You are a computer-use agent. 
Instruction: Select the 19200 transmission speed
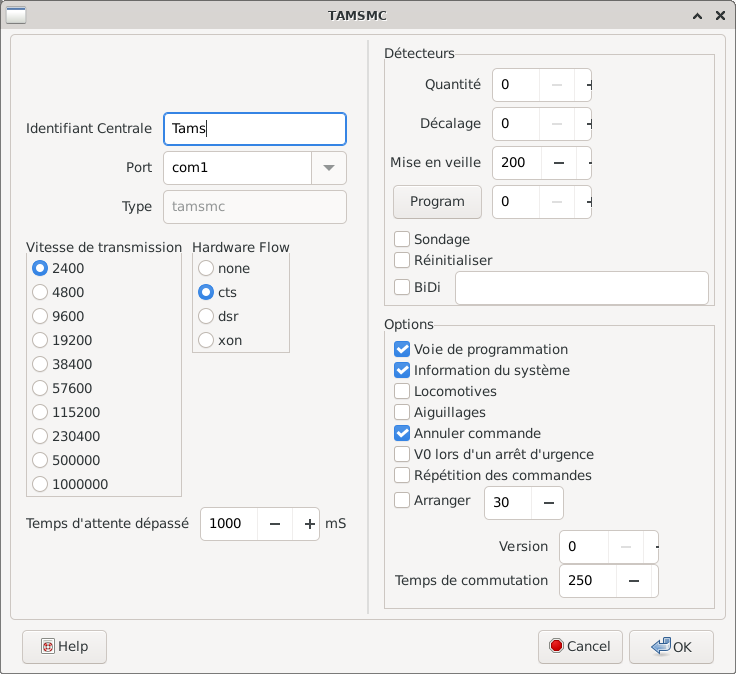point(40,340)
